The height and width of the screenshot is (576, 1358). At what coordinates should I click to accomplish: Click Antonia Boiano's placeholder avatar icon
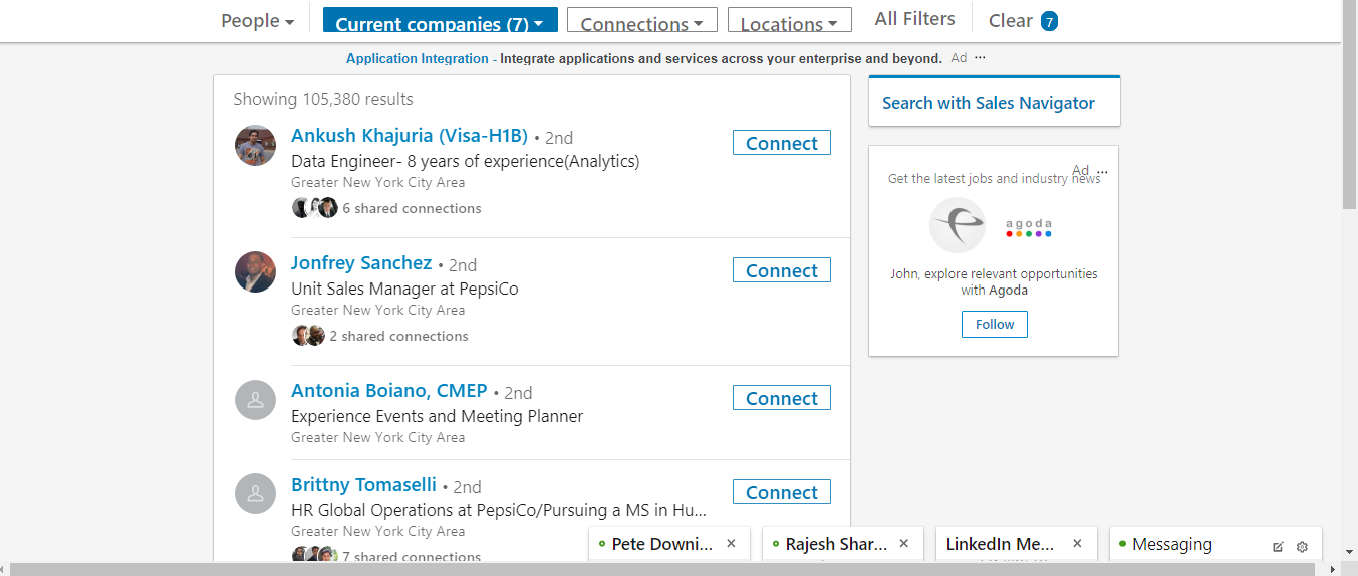point(255,400)
